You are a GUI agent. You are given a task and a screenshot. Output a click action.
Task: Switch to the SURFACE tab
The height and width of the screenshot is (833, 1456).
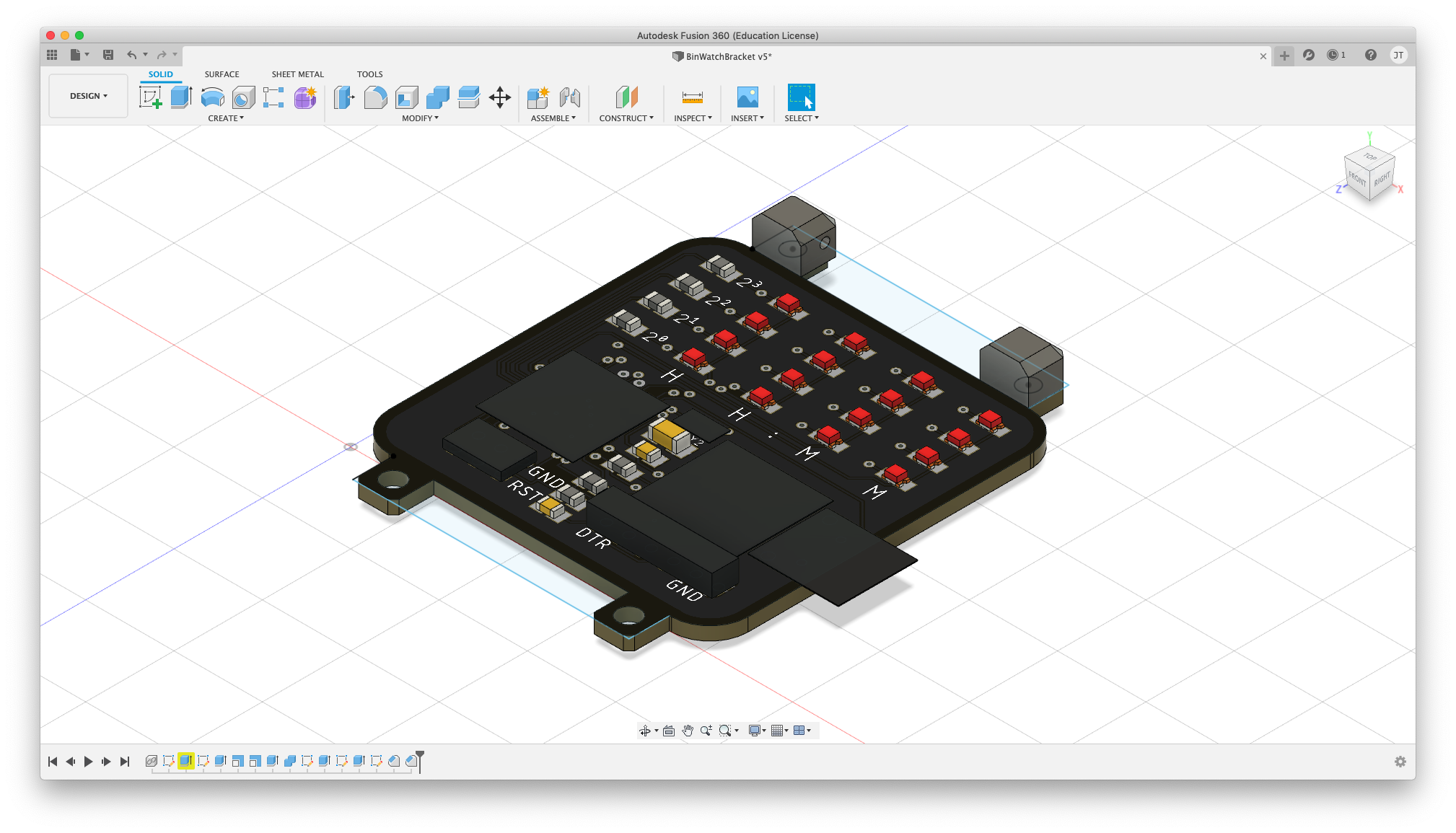tap(222, 74)
